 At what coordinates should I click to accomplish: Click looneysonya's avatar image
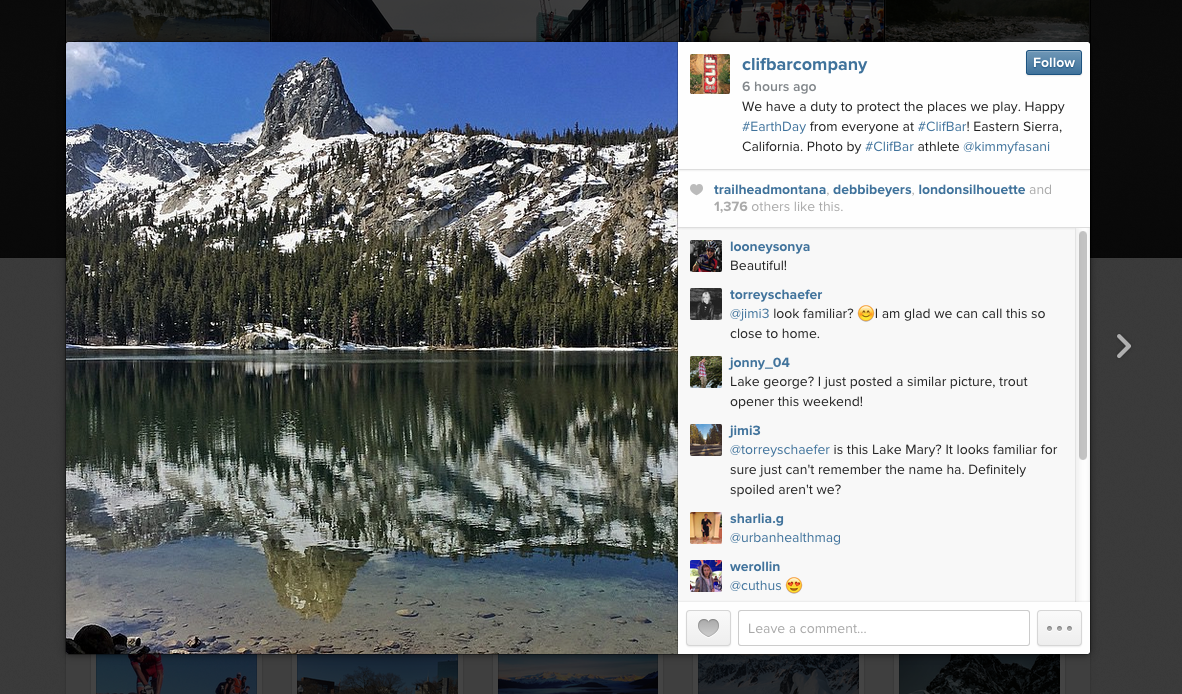706,256
